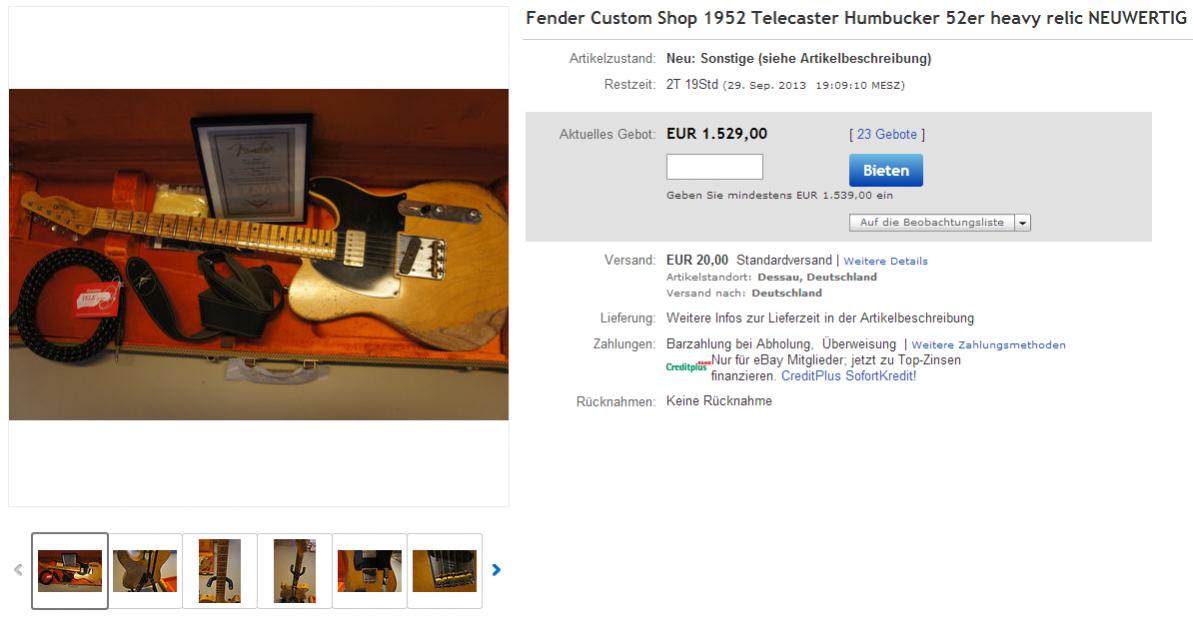This screenshot has width=1193, height=619.
Task: Open the 23 Gebote link
Action: point(886,135)
